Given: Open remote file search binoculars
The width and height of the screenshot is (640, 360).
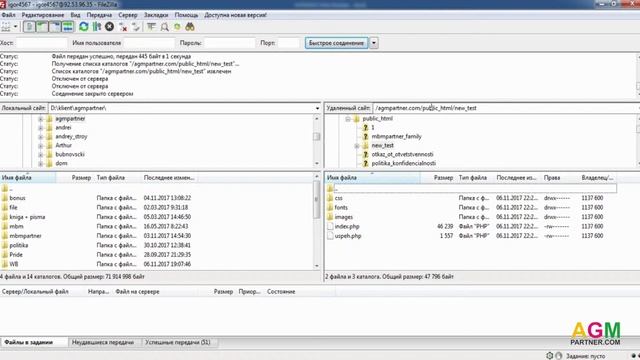Looking at the screenshot, I should (x=190, y=27).
